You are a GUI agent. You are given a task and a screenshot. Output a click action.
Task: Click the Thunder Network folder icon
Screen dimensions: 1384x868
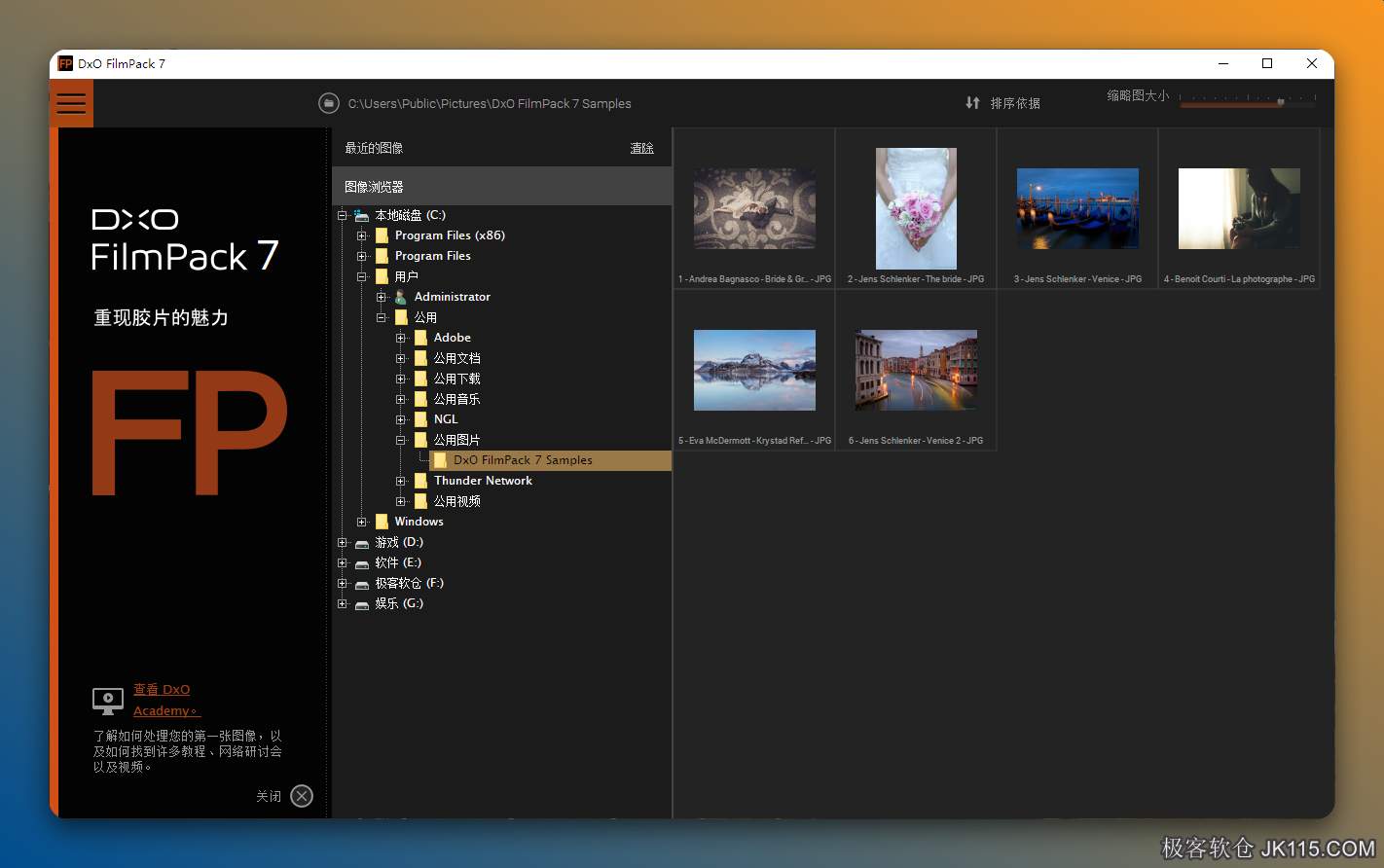click(420, 481)
